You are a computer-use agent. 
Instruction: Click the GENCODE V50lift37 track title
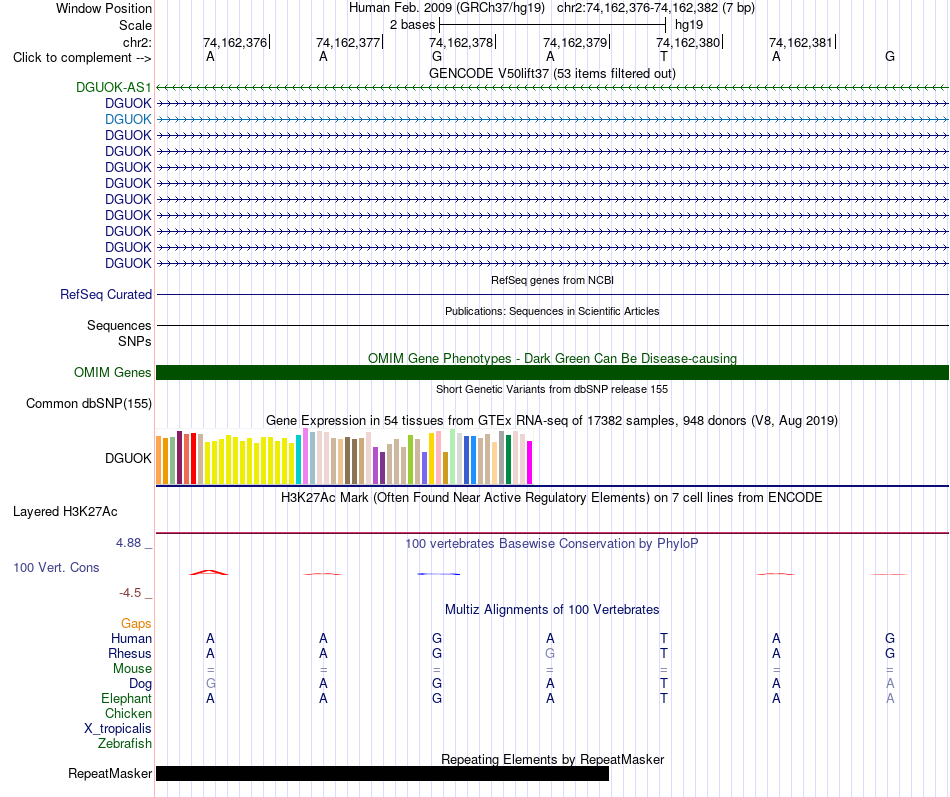[552, 73]
